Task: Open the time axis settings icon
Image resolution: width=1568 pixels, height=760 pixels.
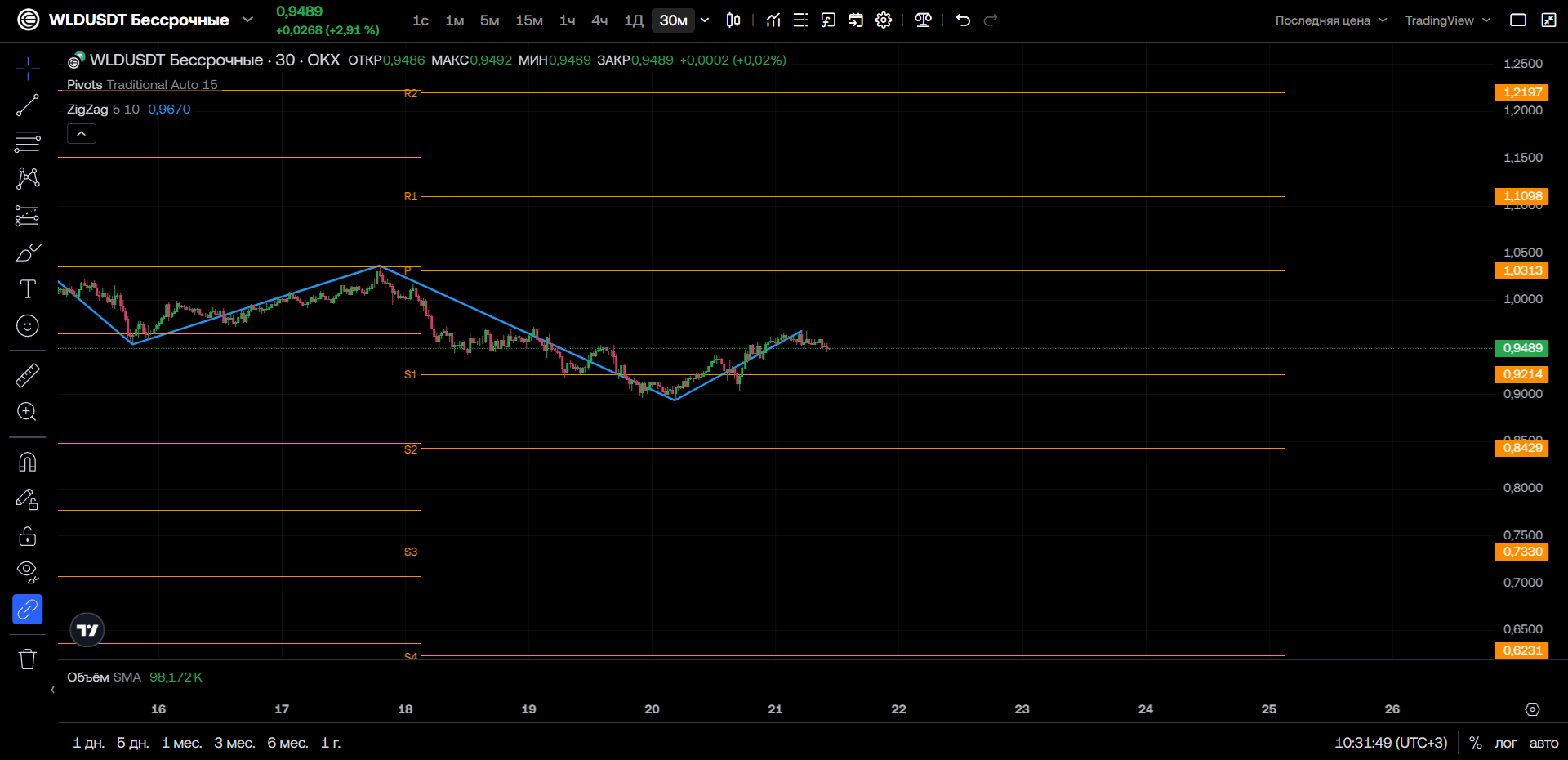Action: click(1533, 709)
